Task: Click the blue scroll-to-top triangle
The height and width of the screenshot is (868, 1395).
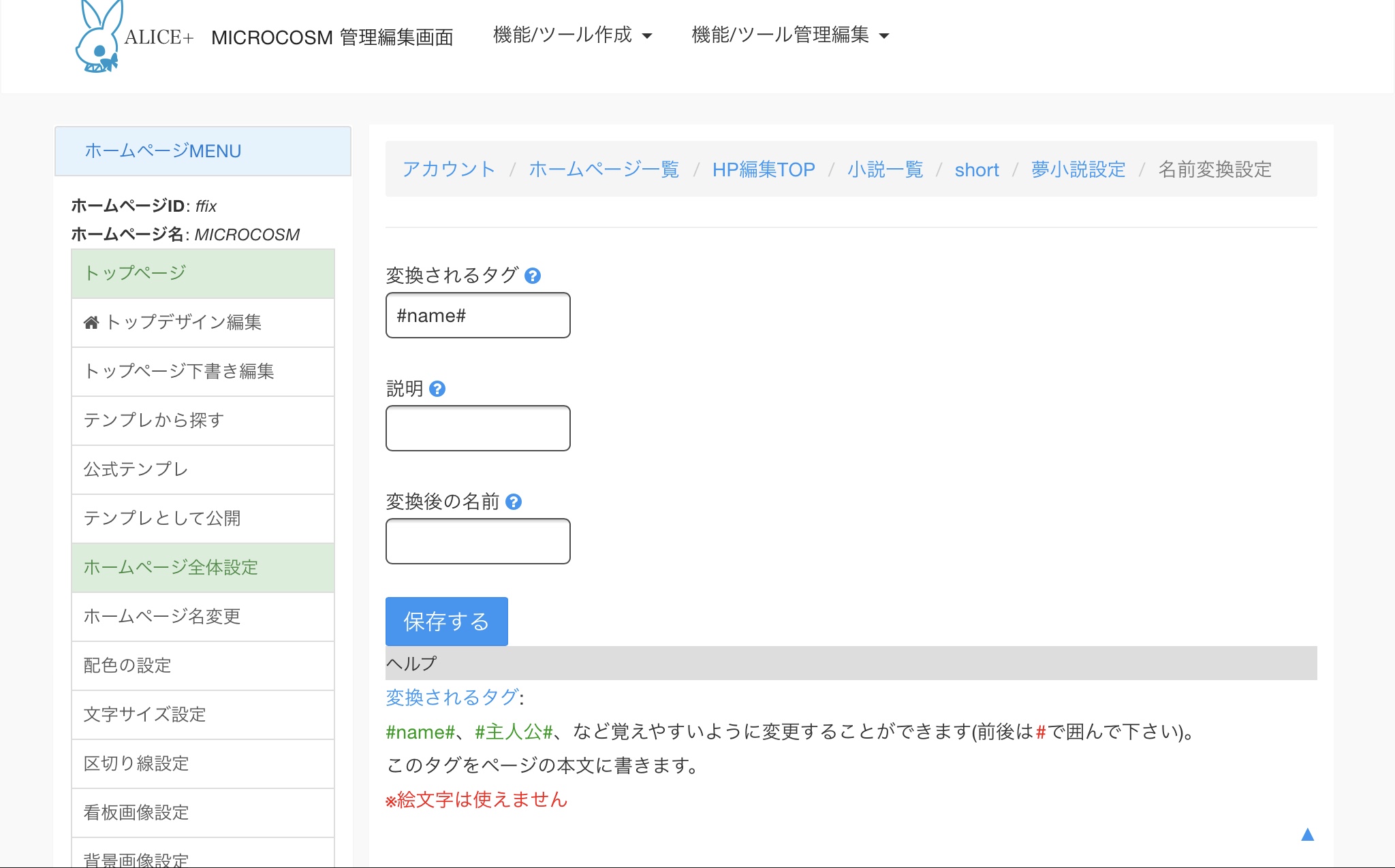Action: click(x=1307, y=835)
